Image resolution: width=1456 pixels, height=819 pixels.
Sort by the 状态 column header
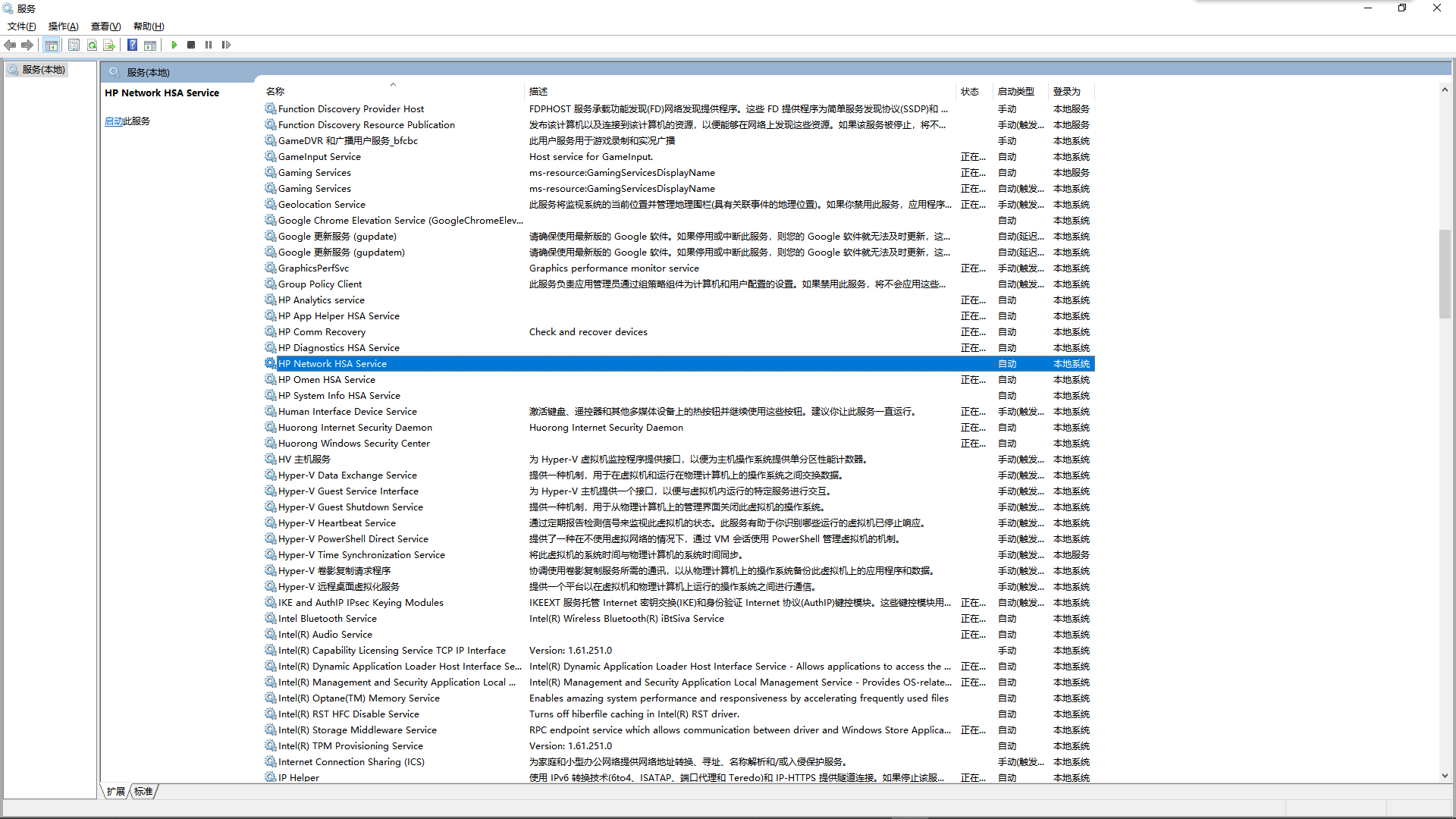[x=974, y=92]
